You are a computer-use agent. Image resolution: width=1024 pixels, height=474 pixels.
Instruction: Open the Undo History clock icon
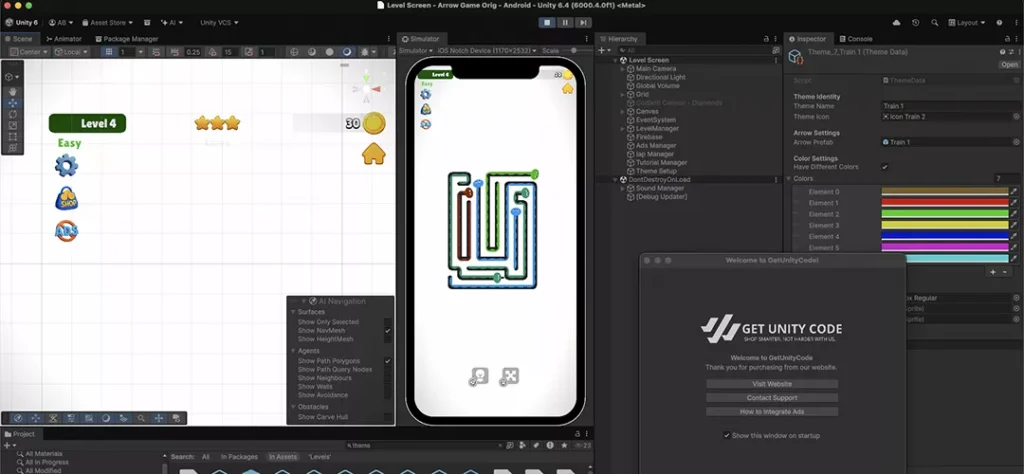pos(916,23)
